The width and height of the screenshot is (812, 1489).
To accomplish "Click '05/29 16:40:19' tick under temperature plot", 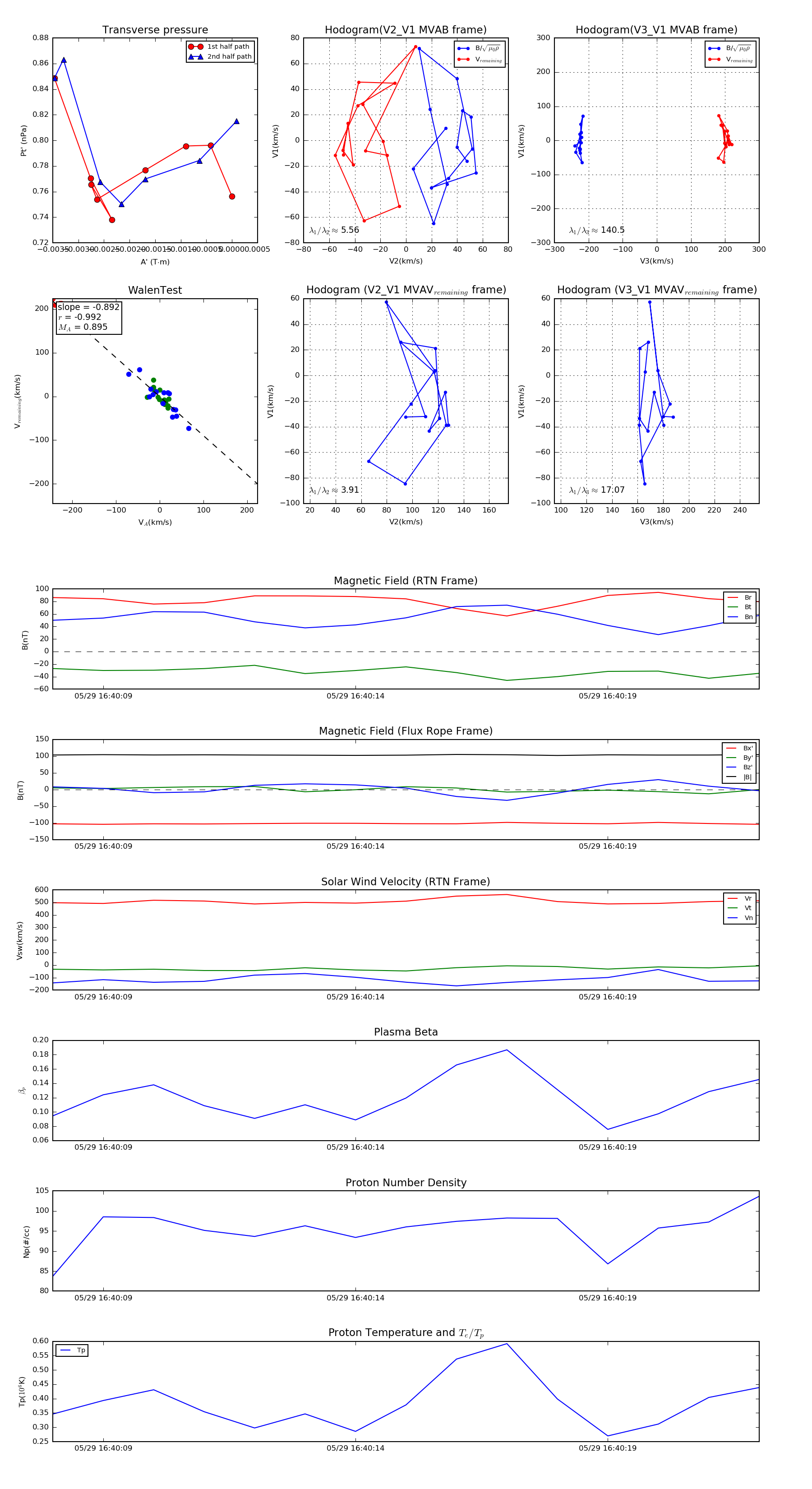I will tap(607, 1448).
